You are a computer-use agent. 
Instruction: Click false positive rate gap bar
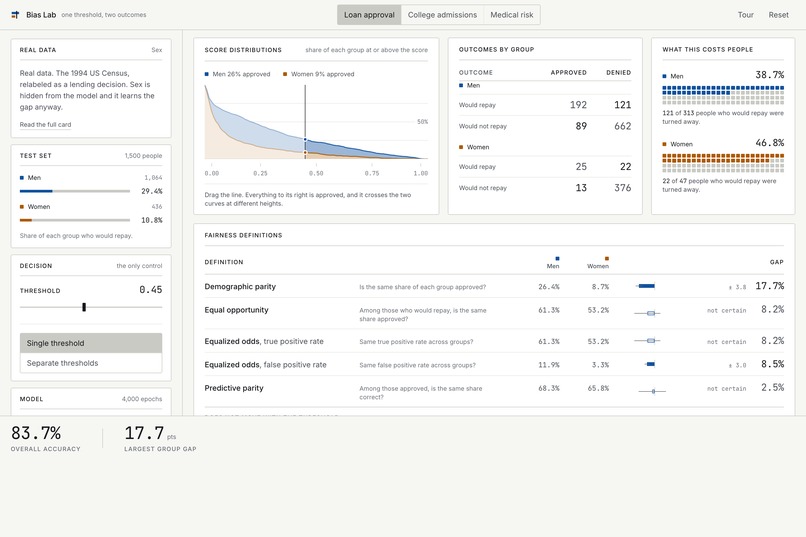click(x=650, y=364)
